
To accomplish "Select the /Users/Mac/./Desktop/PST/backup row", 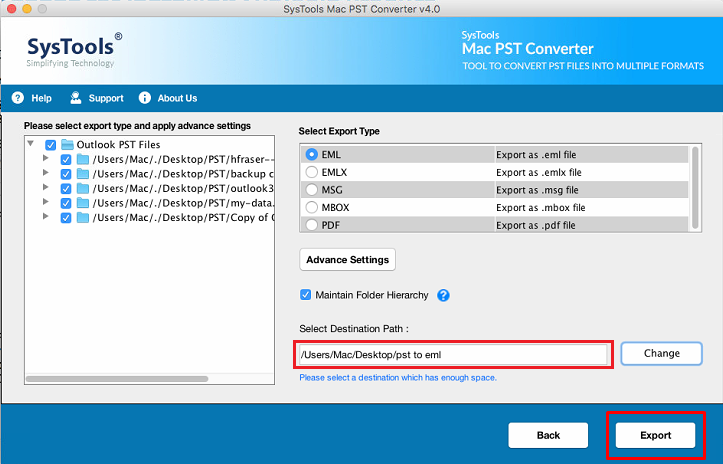I will tap(184, 174).
